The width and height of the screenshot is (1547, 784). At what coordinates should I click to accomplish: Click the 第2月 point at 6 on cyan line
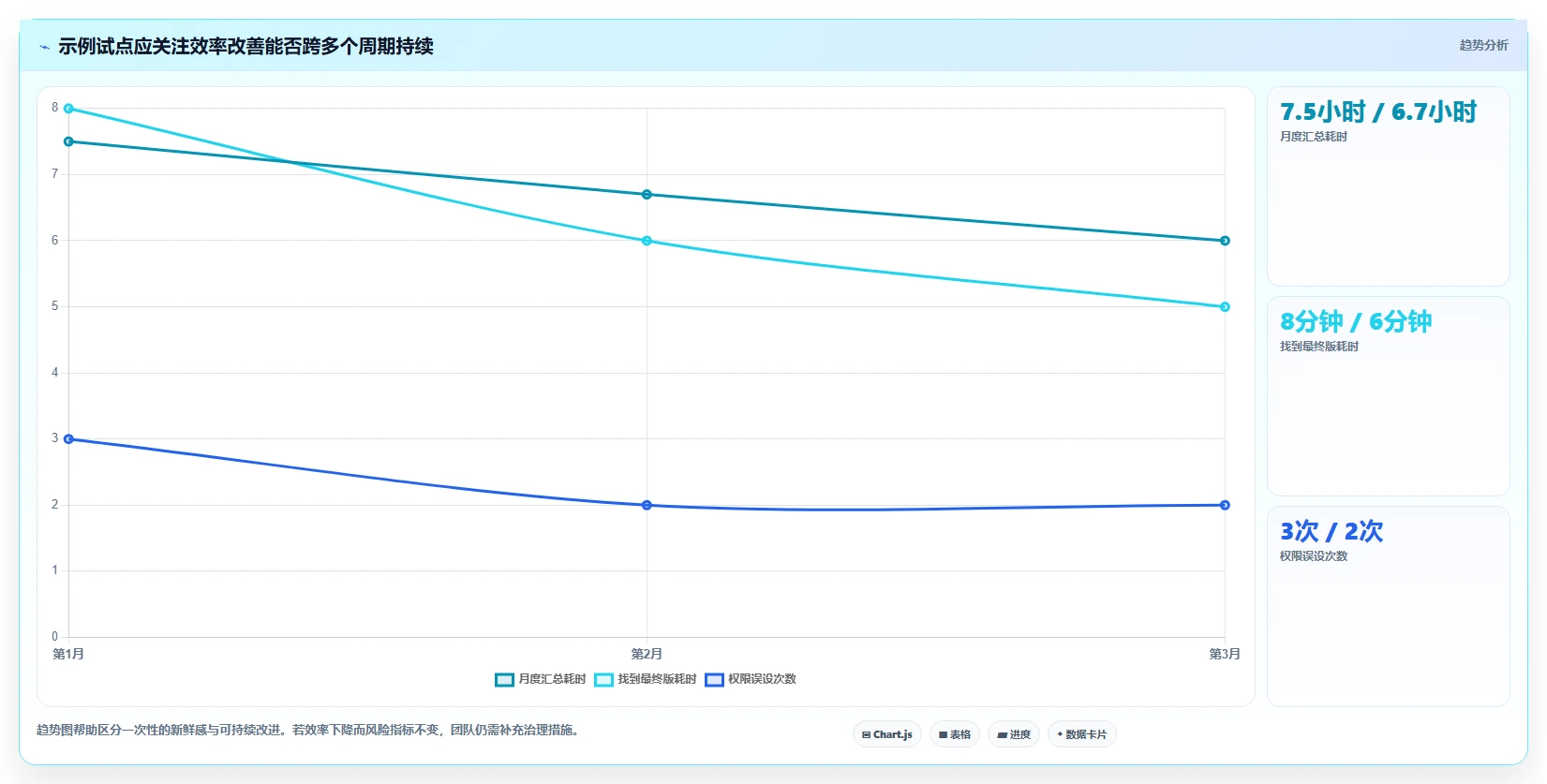[x=647, y=241]
